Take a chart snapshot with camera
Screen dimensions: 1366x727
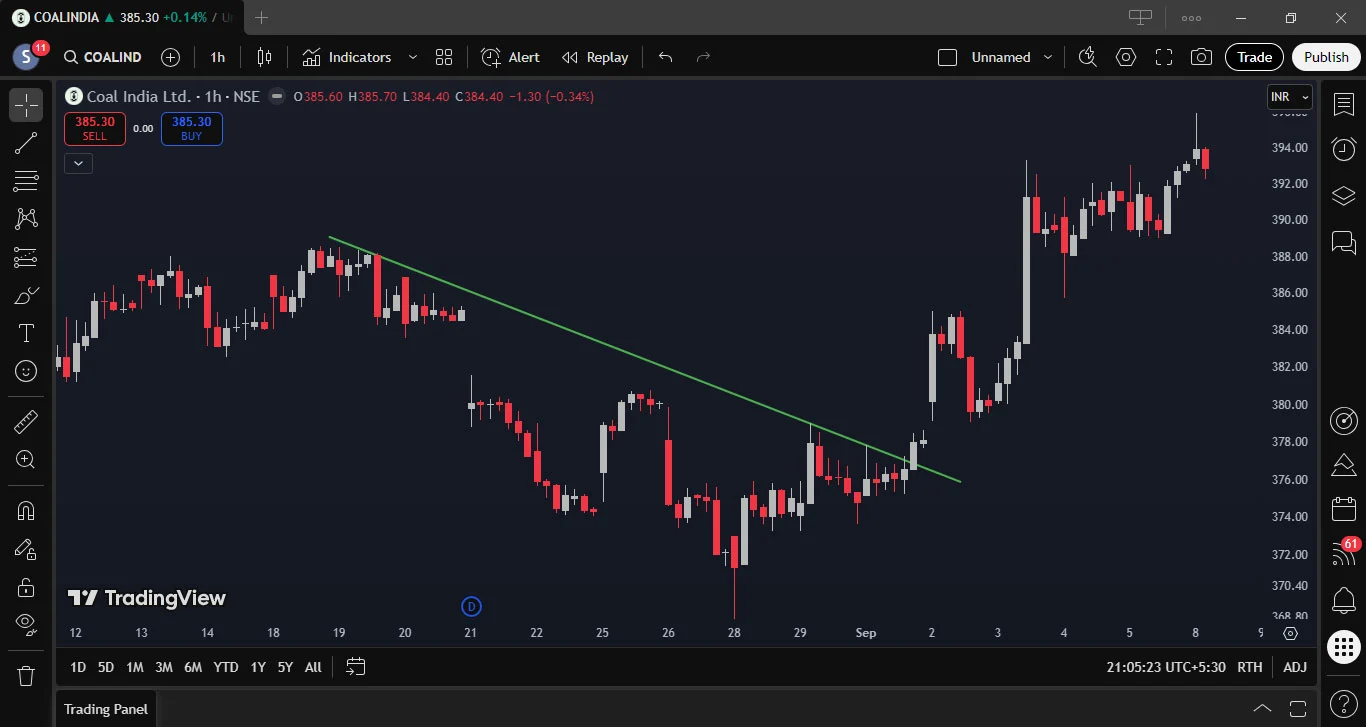[x=1202, y=57]
